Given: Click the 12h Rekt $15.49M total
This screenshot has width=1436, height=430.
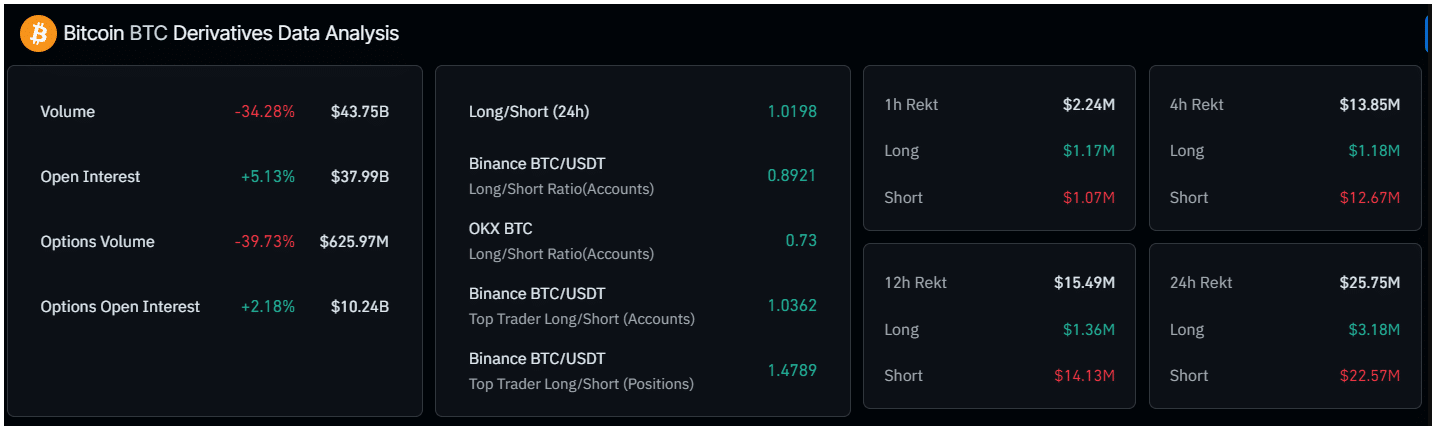Looking at the screenshot, I should coord(1085,283).
